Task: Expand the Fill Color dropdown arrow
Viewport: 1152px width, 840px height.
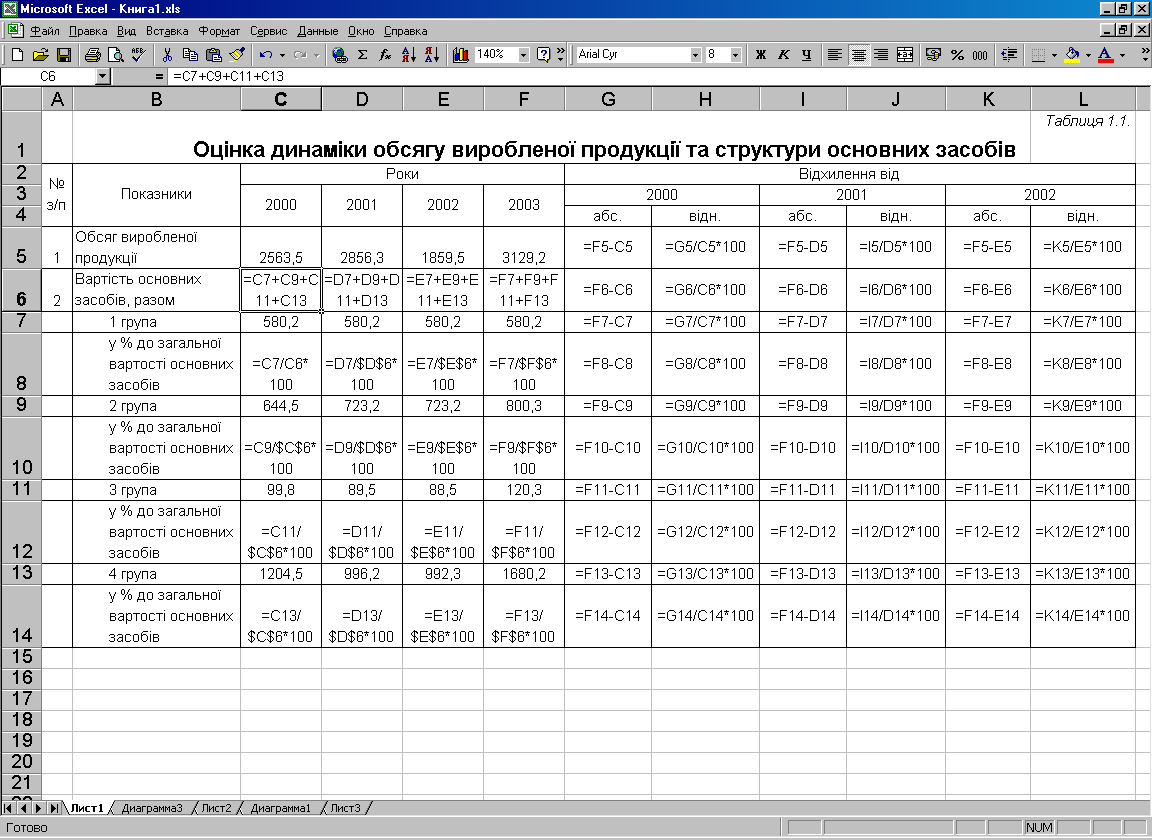Action: pyautogui.click(x=1088, y=54)
